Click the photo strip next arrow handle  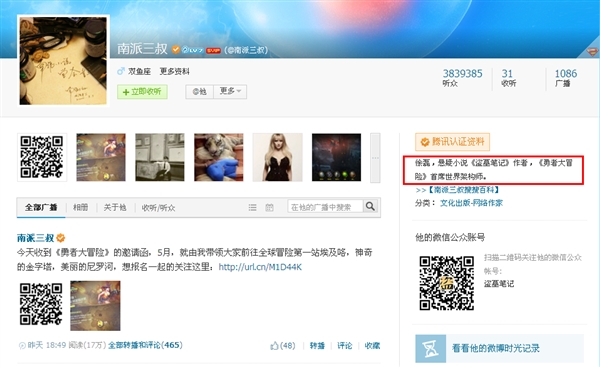click(375, 158)
